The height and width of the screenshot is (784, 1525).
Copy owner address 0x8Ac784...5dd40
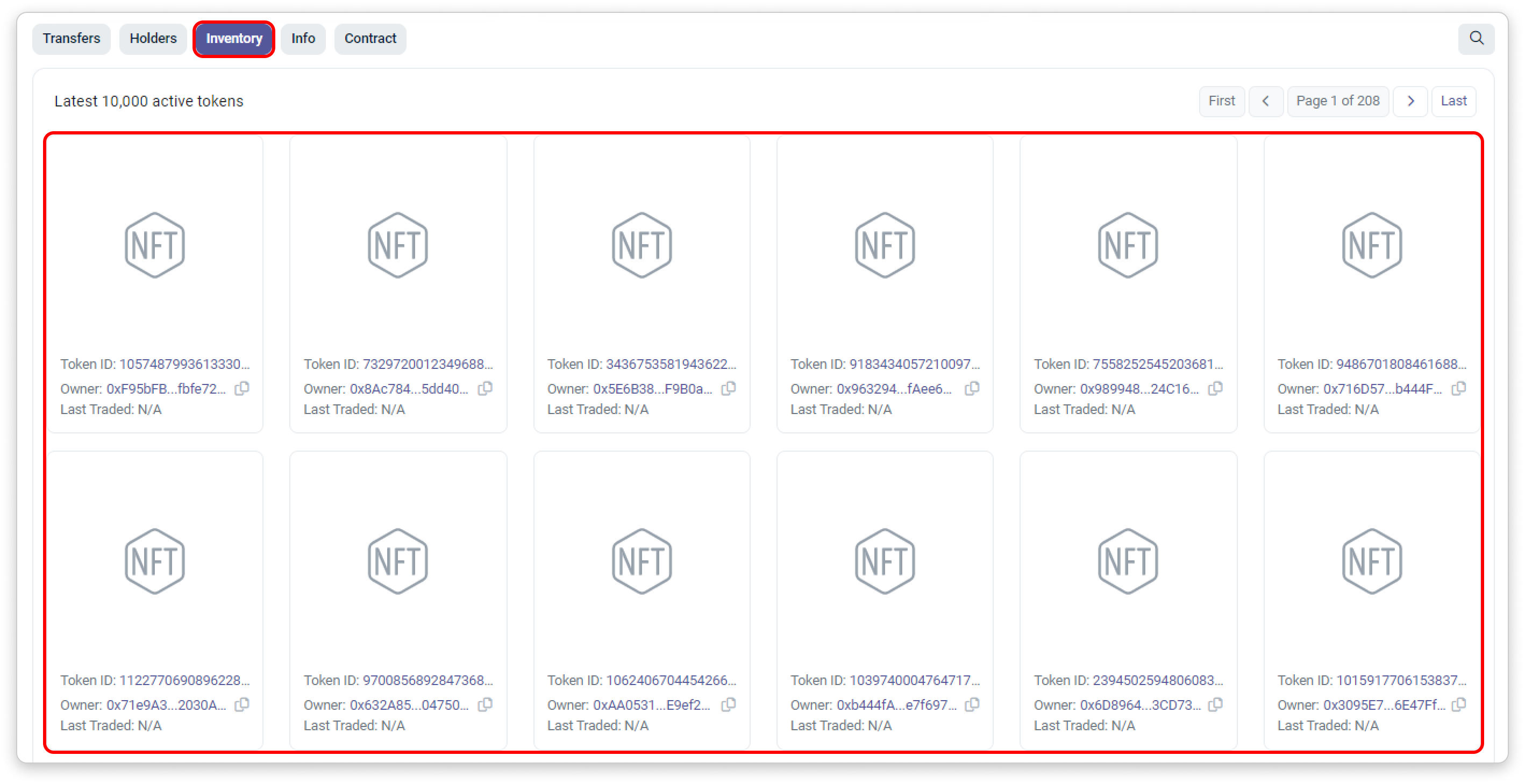coord(485,388)
